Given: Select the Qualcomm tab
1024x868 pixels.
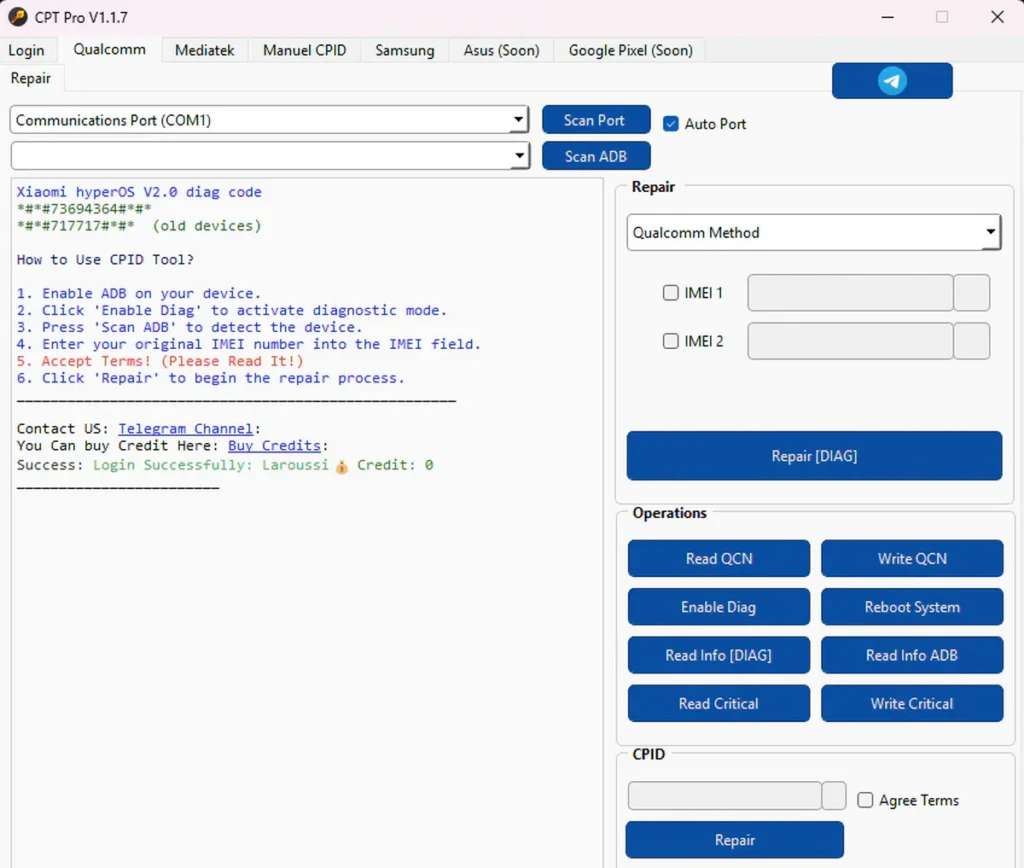Looking at the screenshot, I should pyautogui.click(x=109, y=49).
